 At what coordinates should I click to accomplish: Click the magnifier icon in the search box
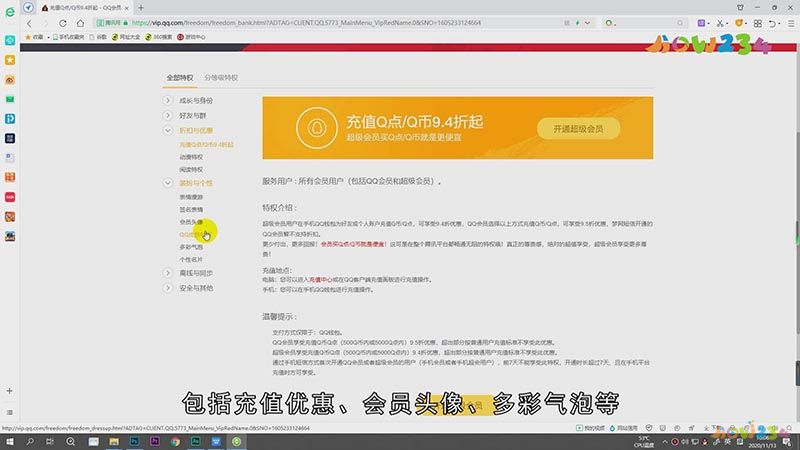pyautogui.click(x=680, y=23)
